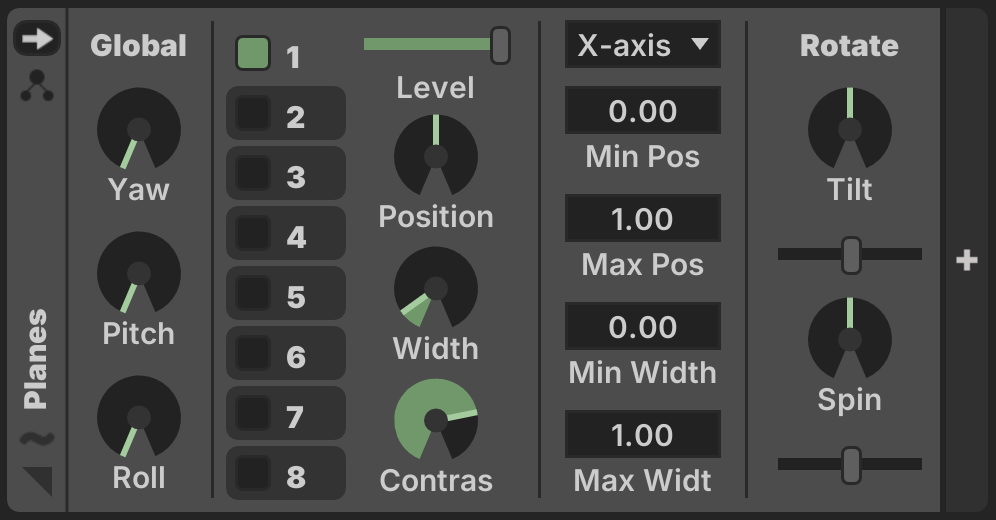Click the slider handle below Tilt

click(851, 255)
